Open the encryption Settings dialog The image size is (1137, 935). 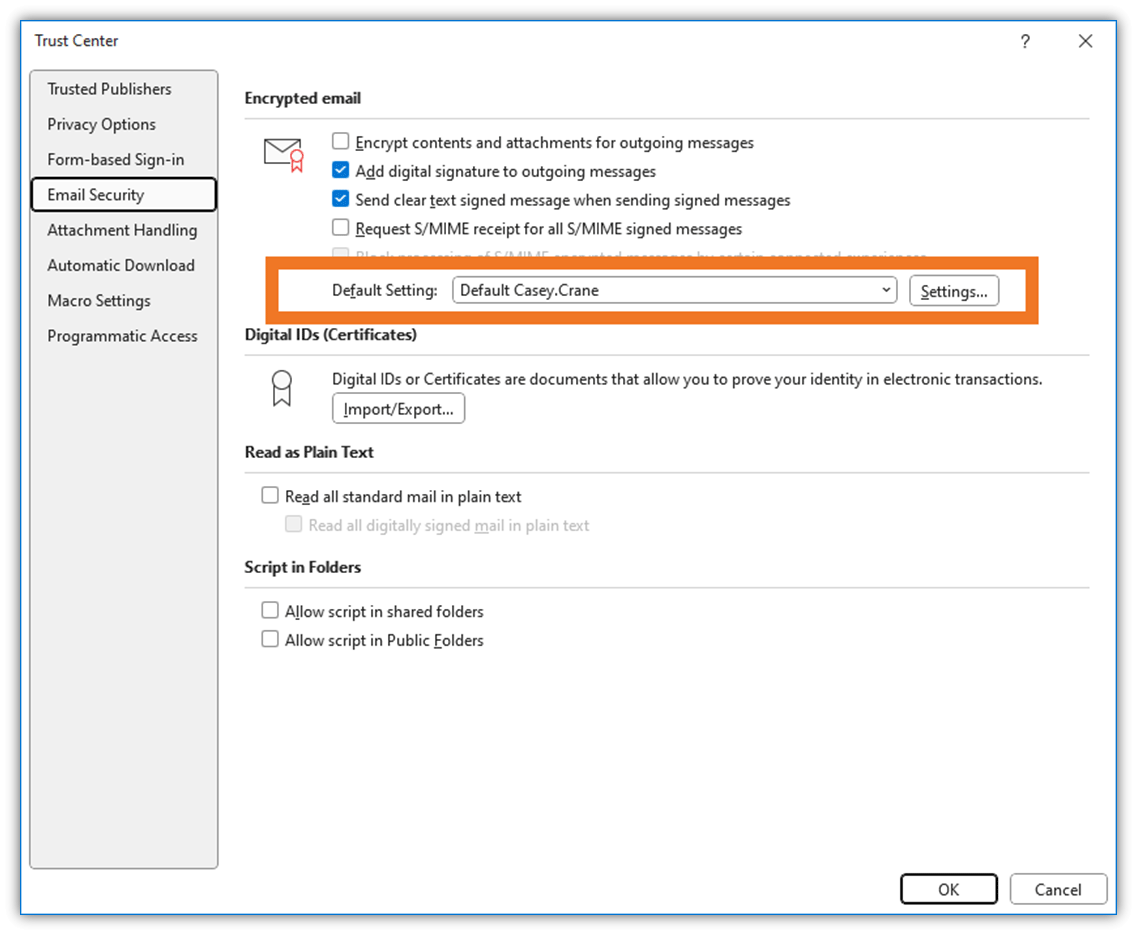[x=953, y=290]
